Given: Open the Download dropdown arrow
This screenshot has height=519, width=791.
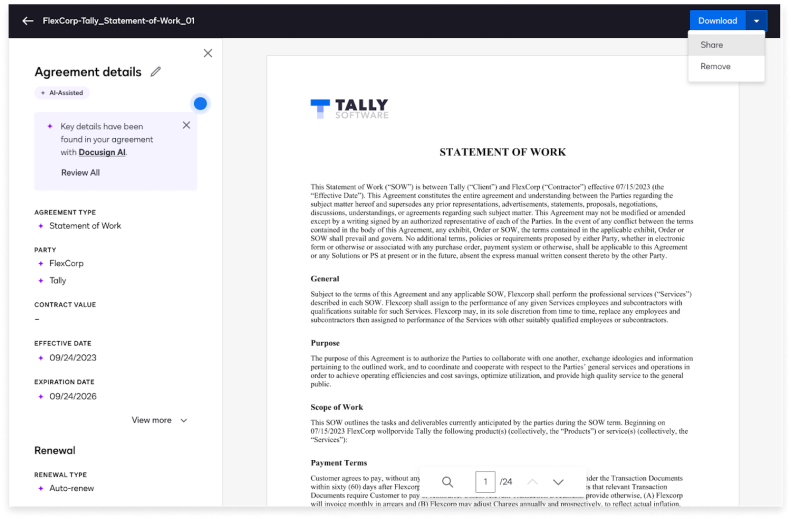Looking at the screenshot, I should [x=756, y=21].
